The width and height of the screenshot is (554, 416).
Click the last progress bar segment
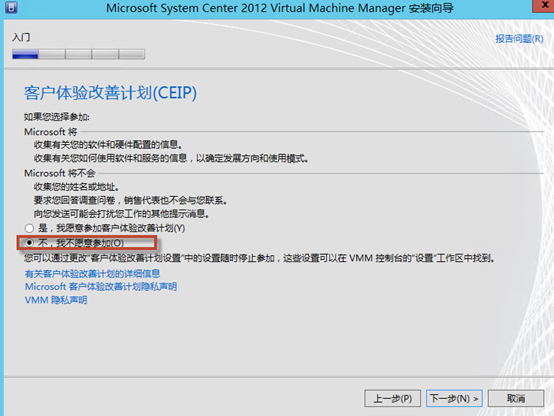132,54
